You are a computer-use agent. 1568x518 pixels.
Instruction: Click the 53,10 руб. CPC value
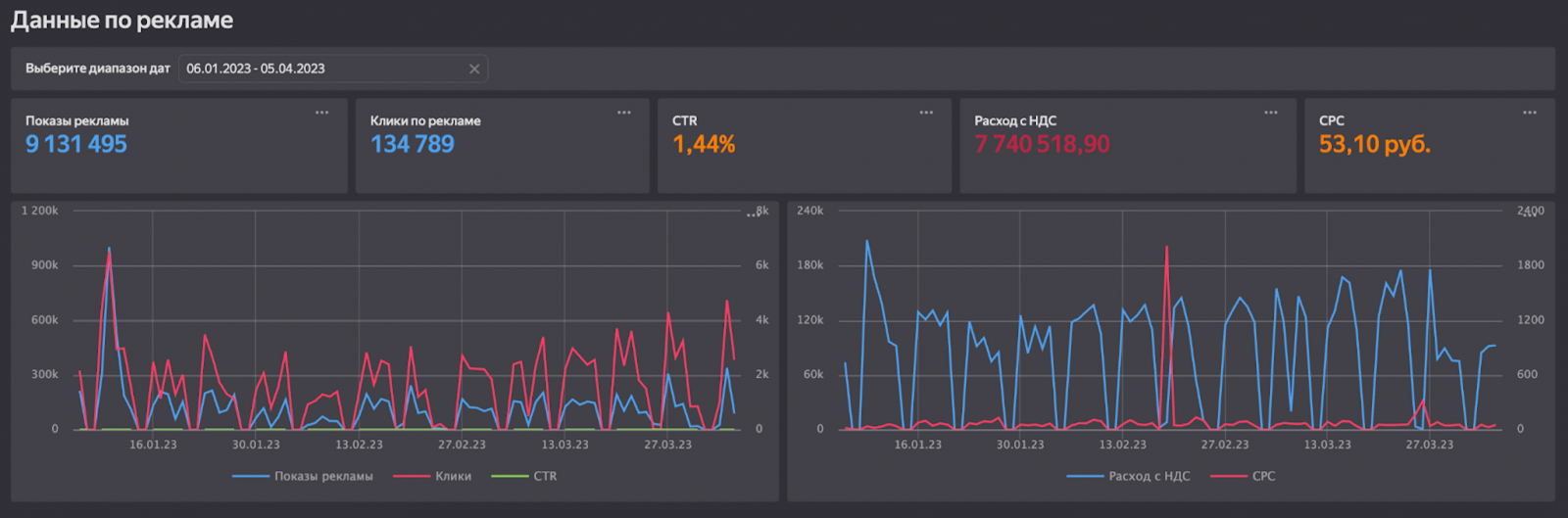(x=1374, y=144)
